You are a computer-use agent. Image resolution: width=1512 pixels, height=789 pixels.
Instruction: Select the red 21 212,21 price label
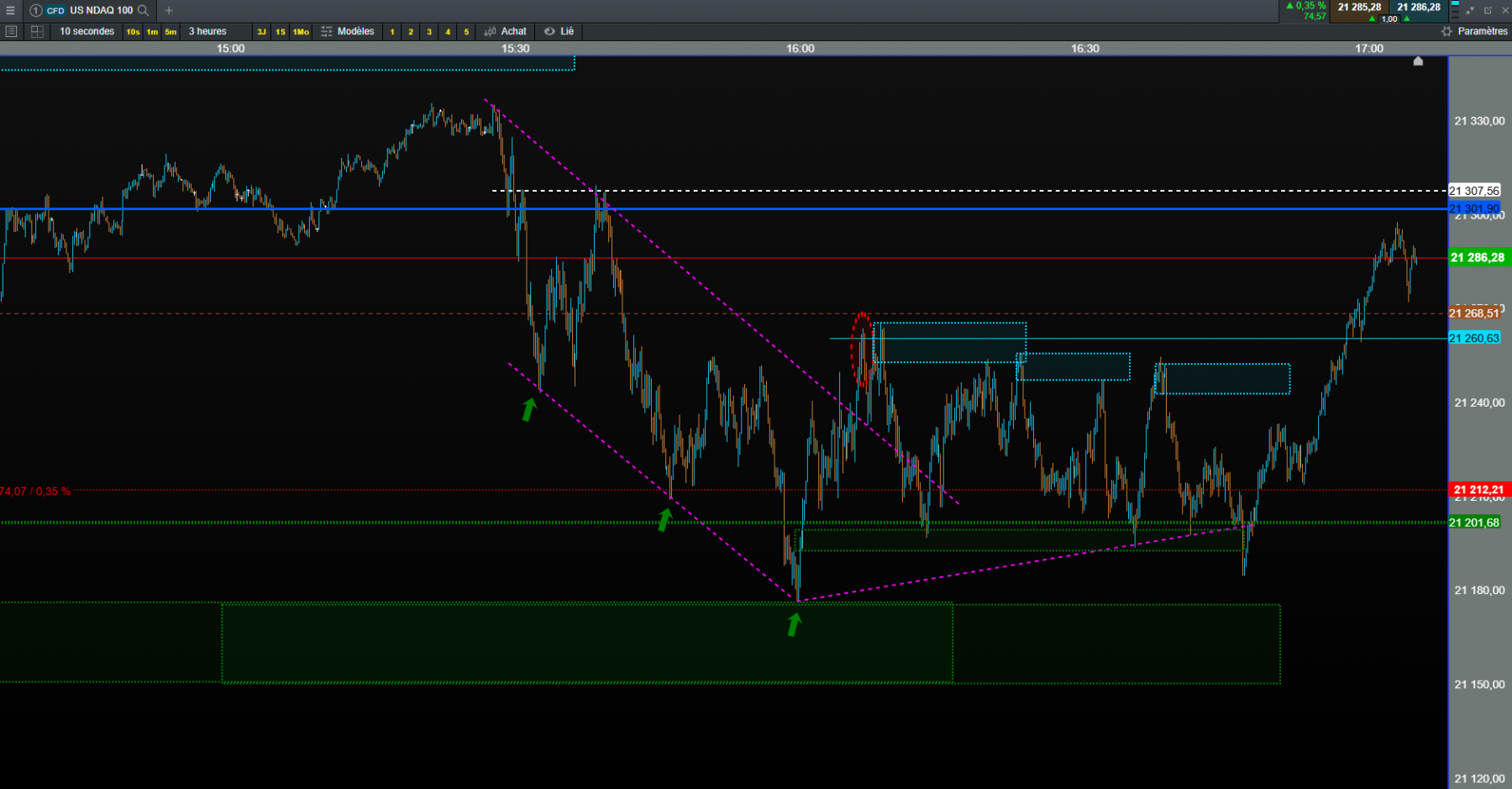click(x=1478, y=489)
